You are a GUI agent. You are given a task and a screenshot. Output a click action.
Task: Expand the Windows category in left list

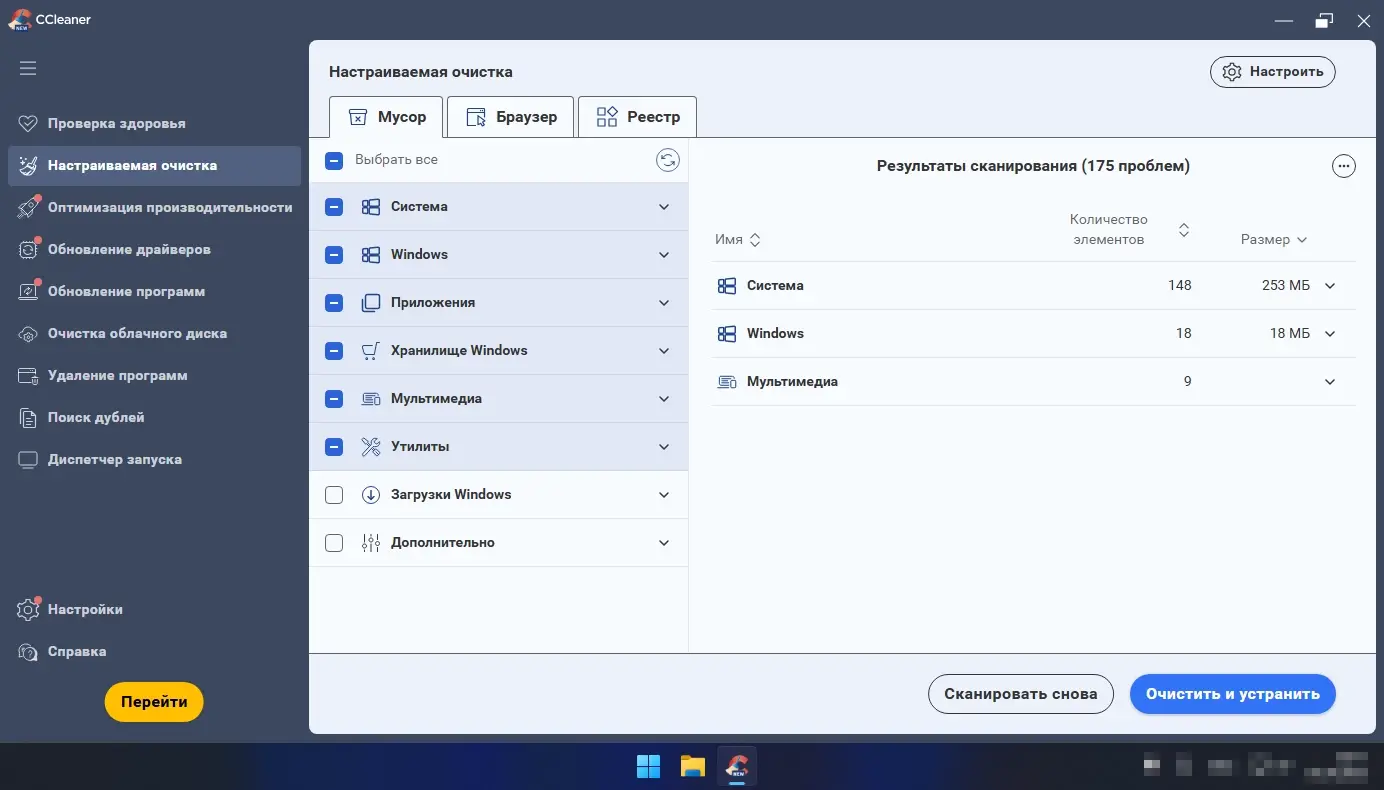click(664, 255)
